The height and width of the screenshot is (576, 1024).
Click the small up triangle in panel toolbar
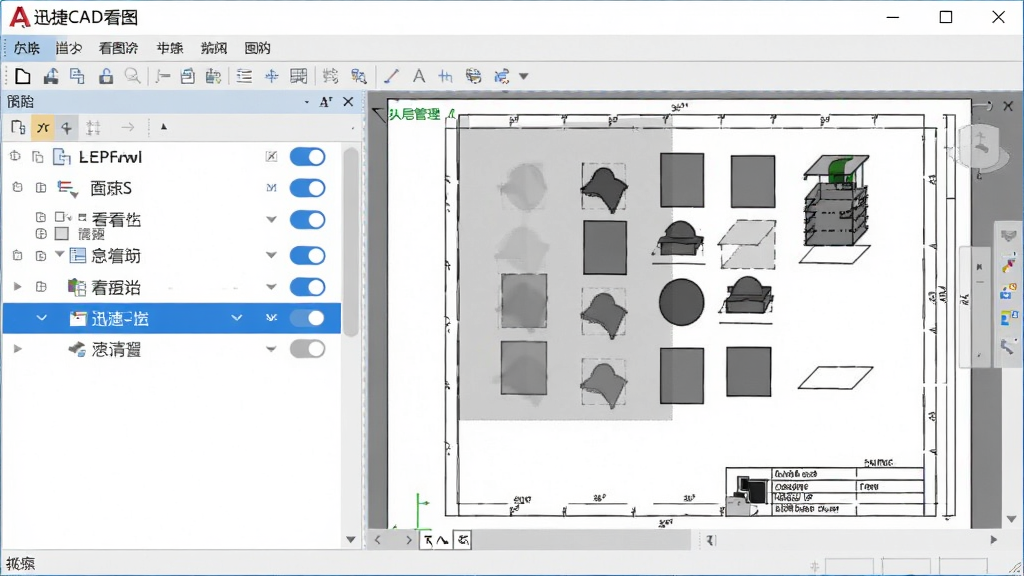pyautogui.click(x=164, y=127)
